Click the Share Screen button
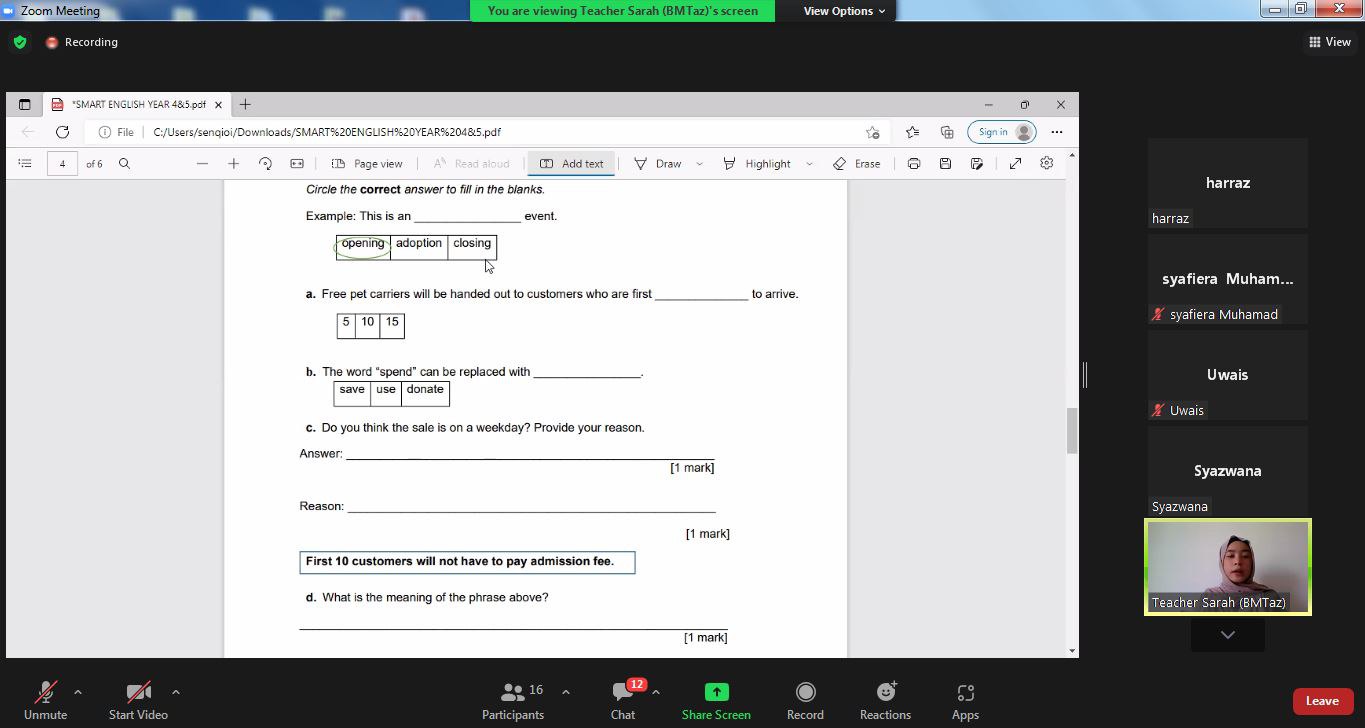This screenshot has width=1365, height=728. tap(716, 700)
